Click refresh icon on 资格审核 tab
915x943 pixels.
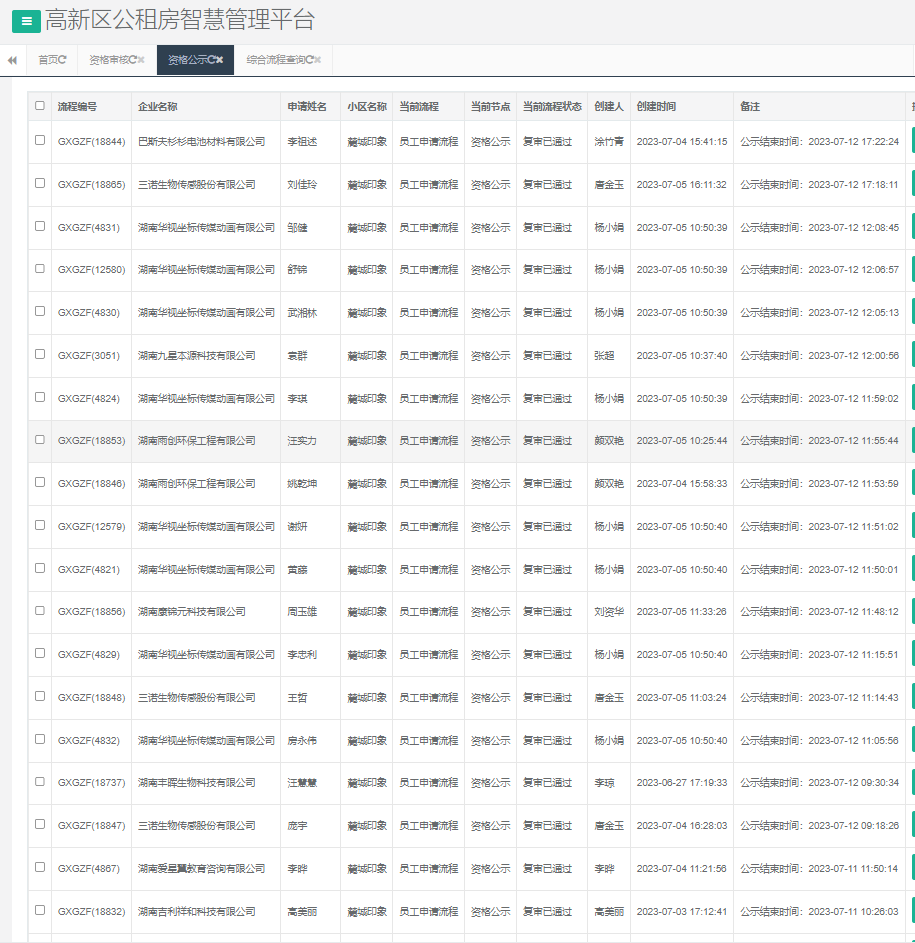pos(132,60)
